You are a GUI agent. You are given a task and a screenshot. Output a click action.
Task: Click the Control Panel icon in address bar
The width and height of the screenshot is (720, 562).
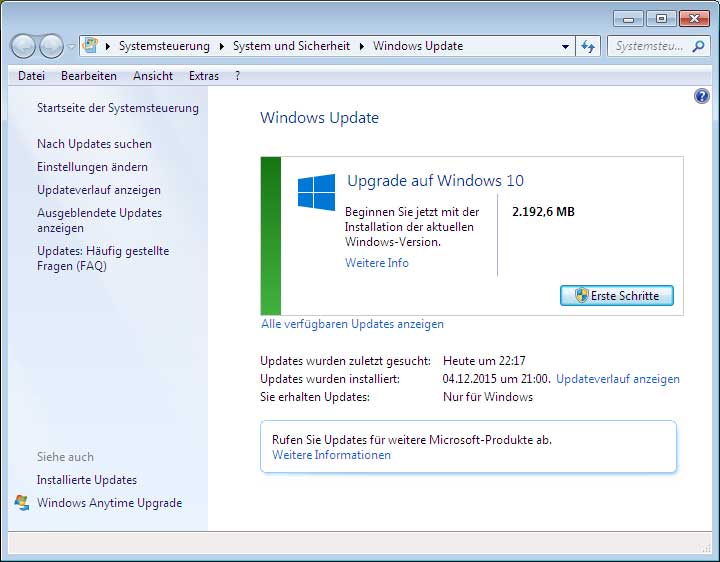pos(90,45)
